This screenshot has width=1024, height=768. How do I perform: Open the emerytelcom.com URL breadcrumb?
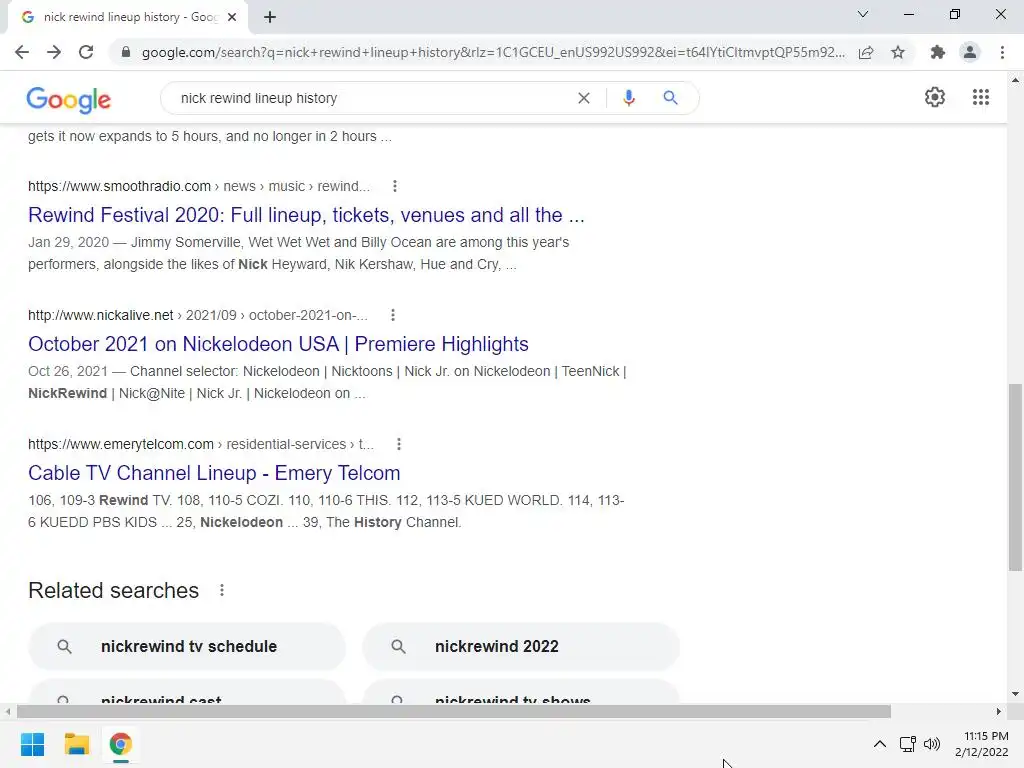tap(200, 444)
